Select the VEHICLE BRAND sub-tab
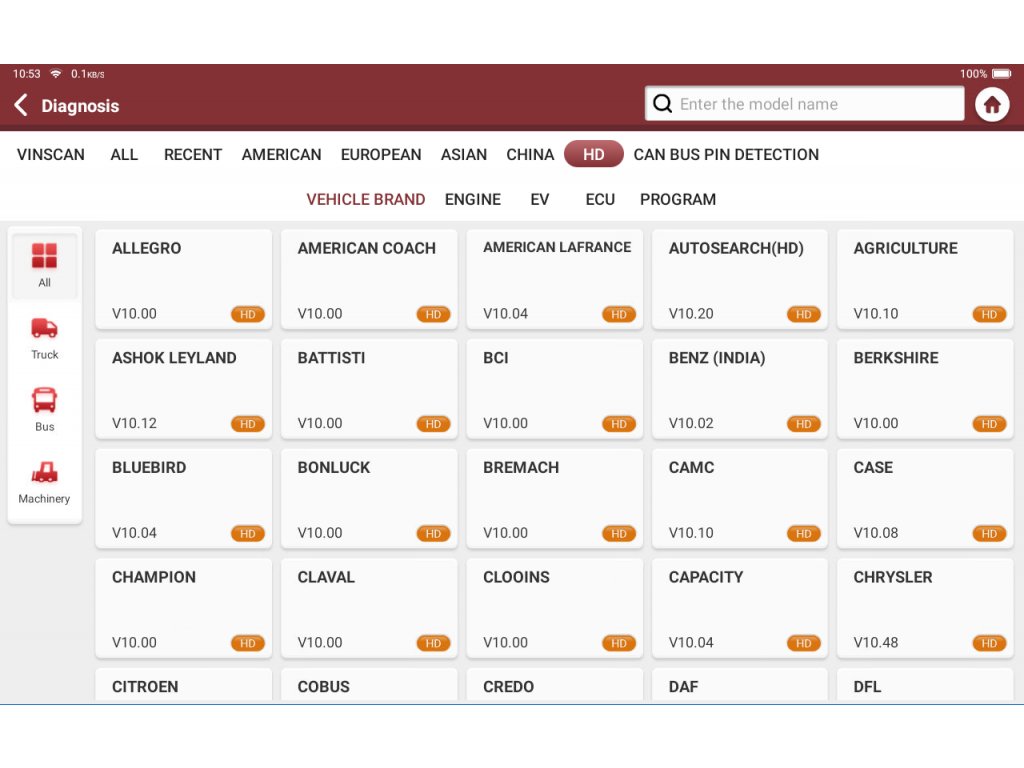The height and width of the screenshot is (768, 1024). click(366, 199)
